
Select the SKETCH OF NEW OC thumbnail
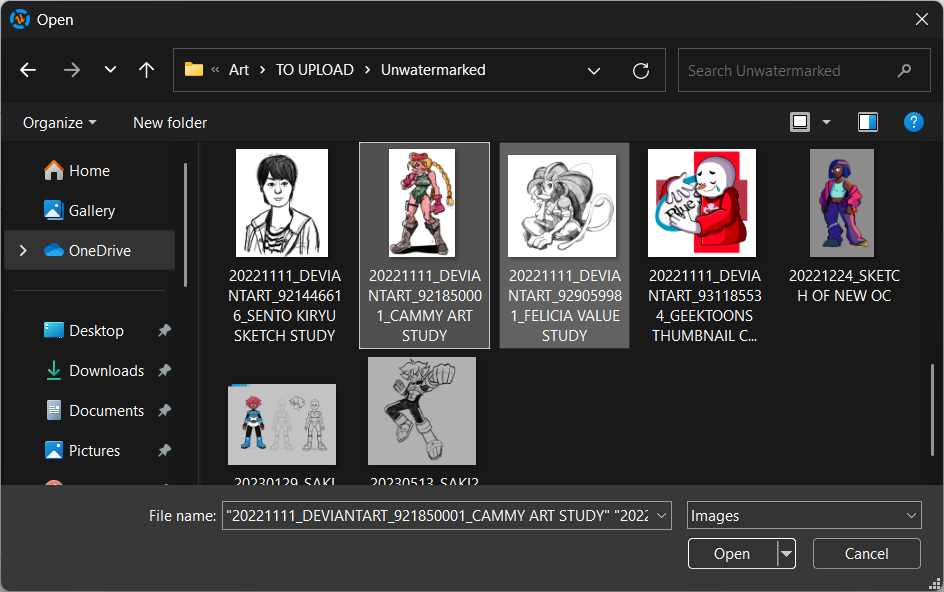(842, 203)
